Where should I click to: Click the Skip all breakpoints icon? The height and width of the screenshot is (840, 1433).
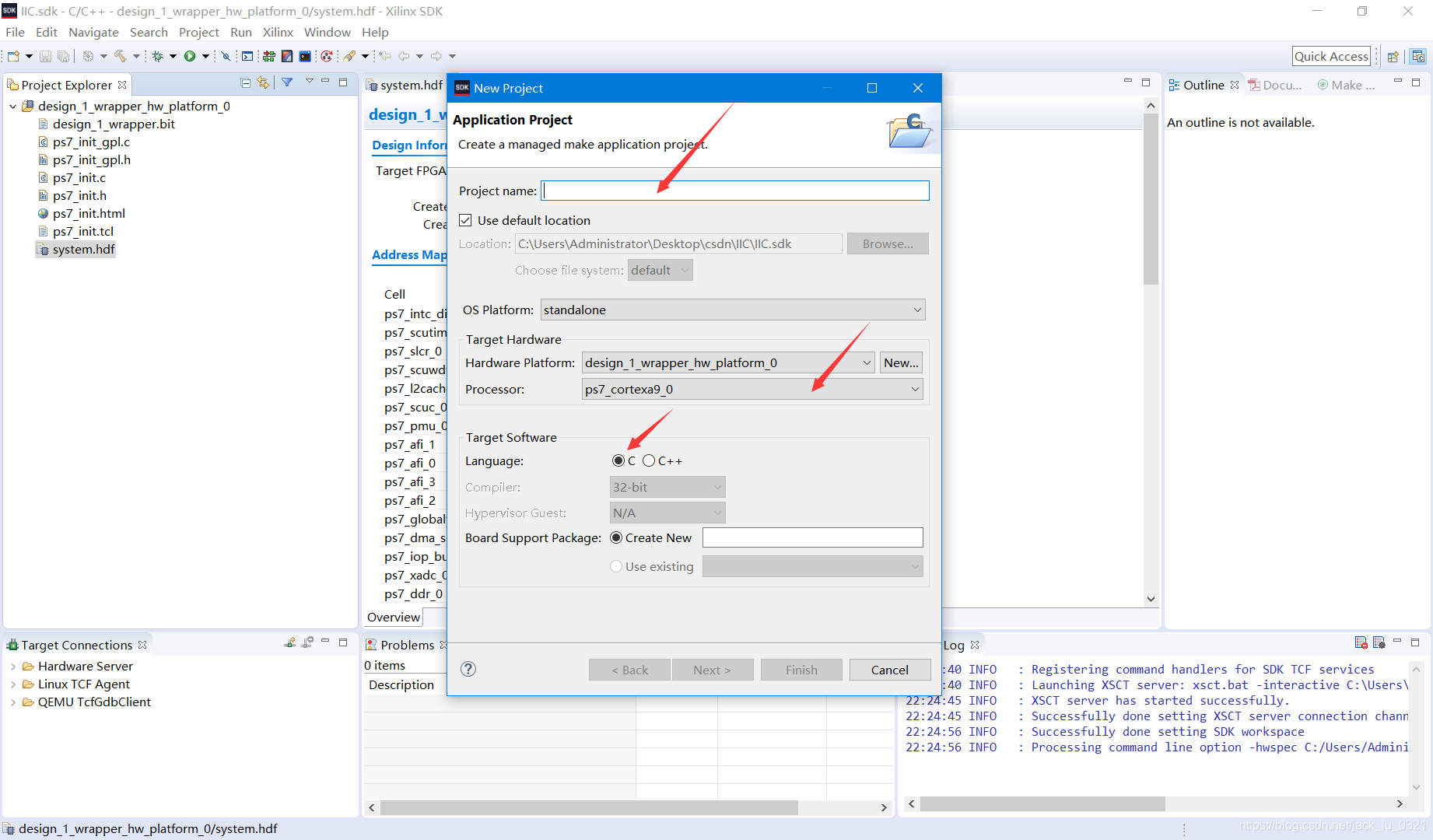(226, 56)
